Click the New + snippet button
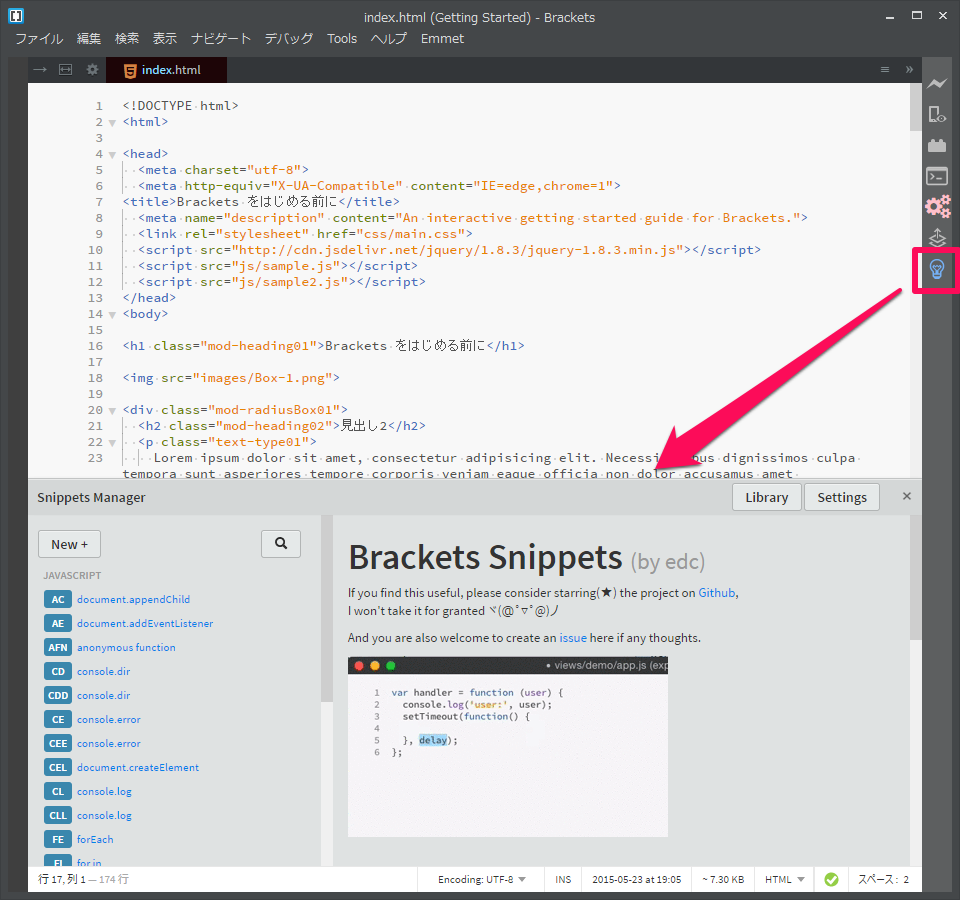The image size is (960, 900). click(69, 544)
